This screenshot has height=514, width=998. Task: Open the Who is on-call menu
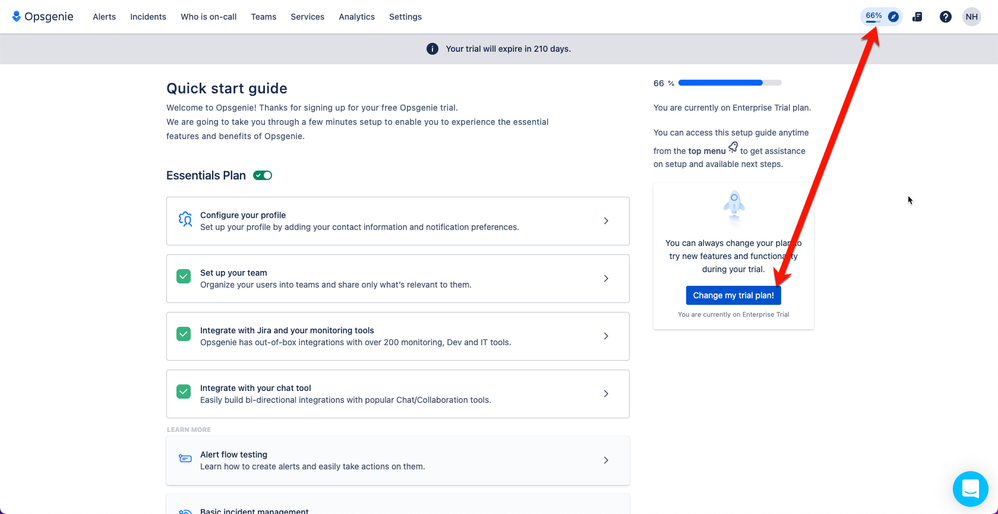coord(208,17)
